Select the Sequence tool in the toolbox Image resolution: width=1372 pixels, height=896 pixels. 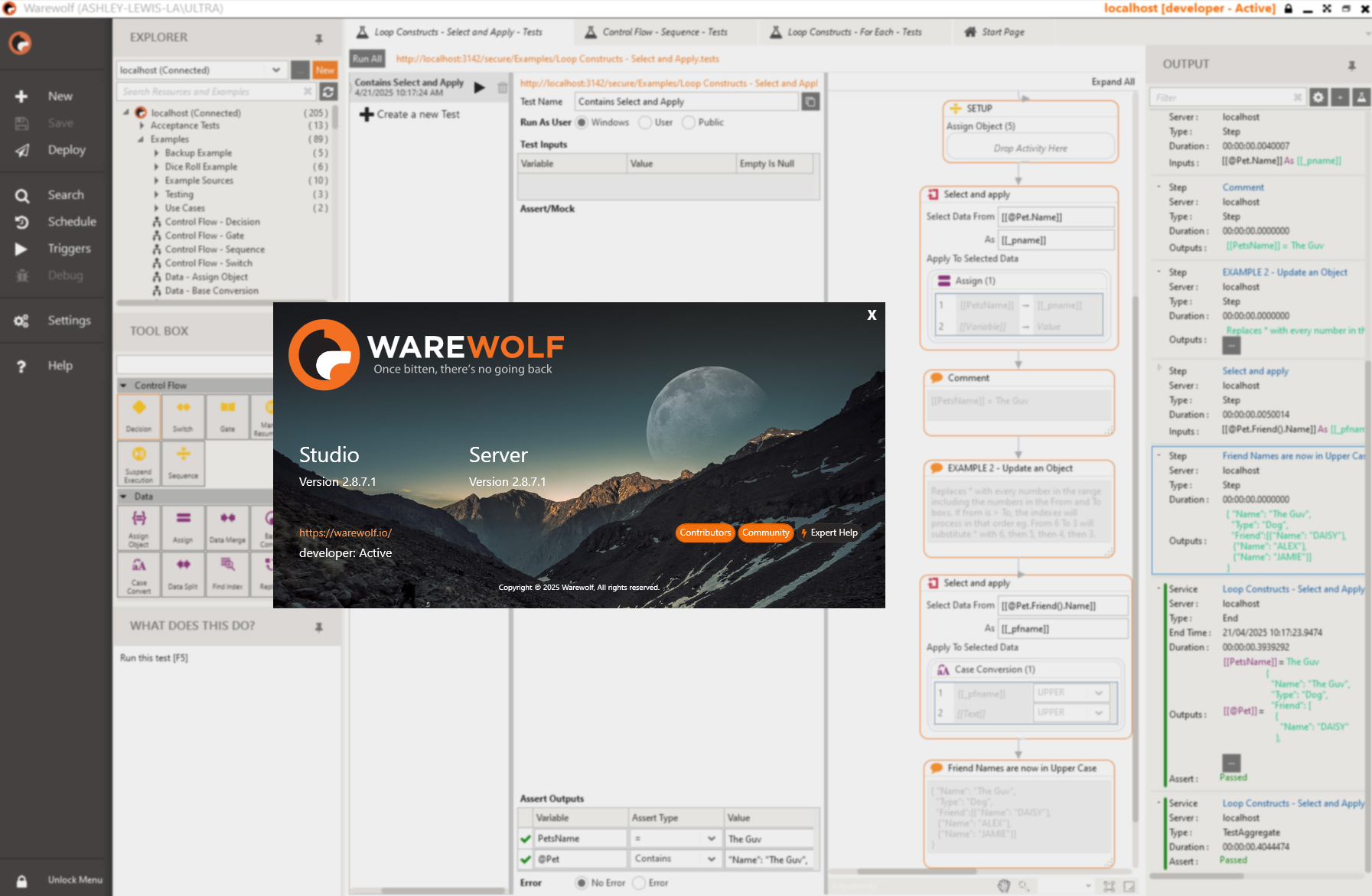183,463
